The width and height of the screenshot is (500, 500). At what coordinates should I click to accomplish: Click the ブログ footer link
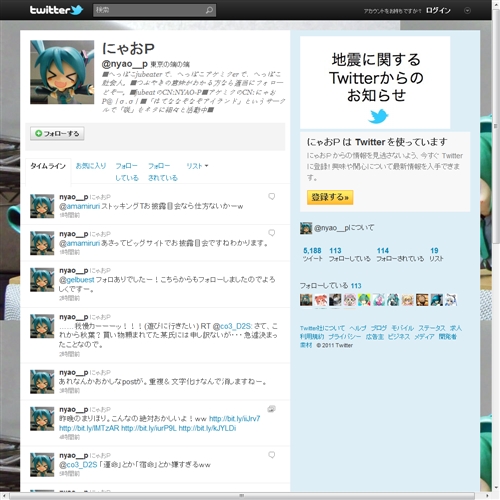pyautogui.click(x=379, y=328)
